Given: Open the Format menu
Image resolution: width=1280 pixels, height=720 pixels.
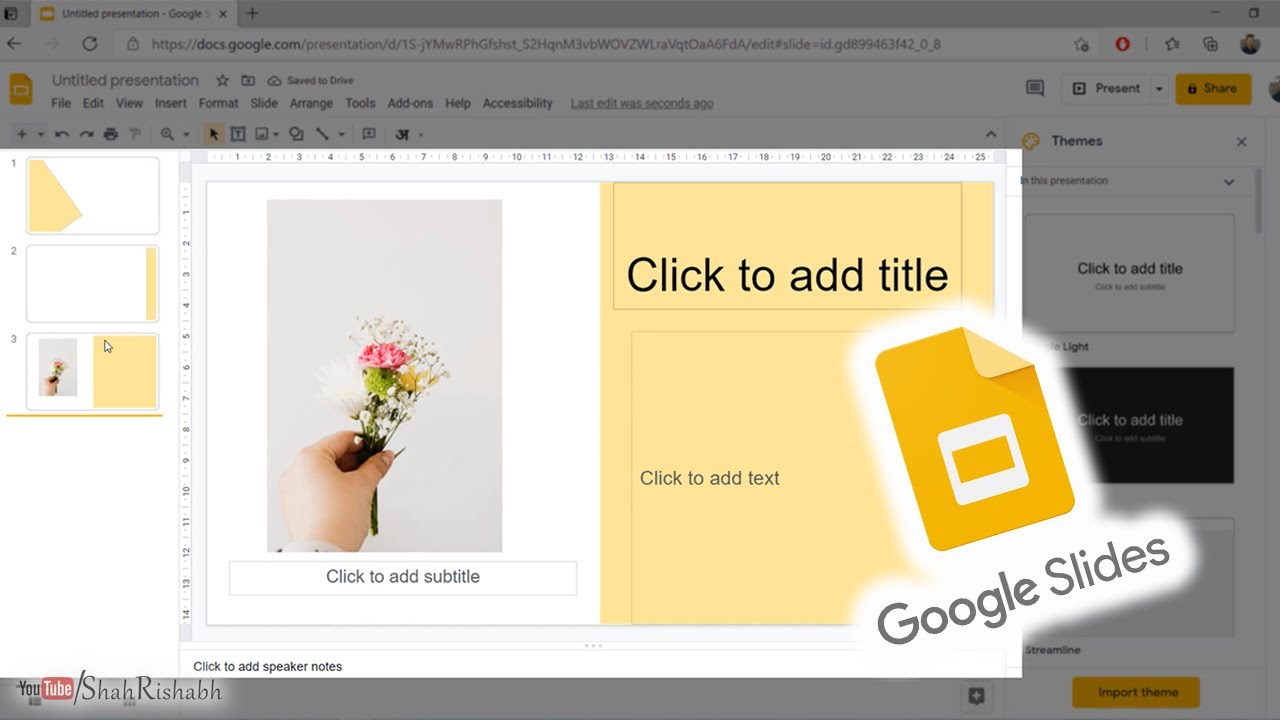Looking at the screenshot, I should pyautogui.click(x=218, y=103).
